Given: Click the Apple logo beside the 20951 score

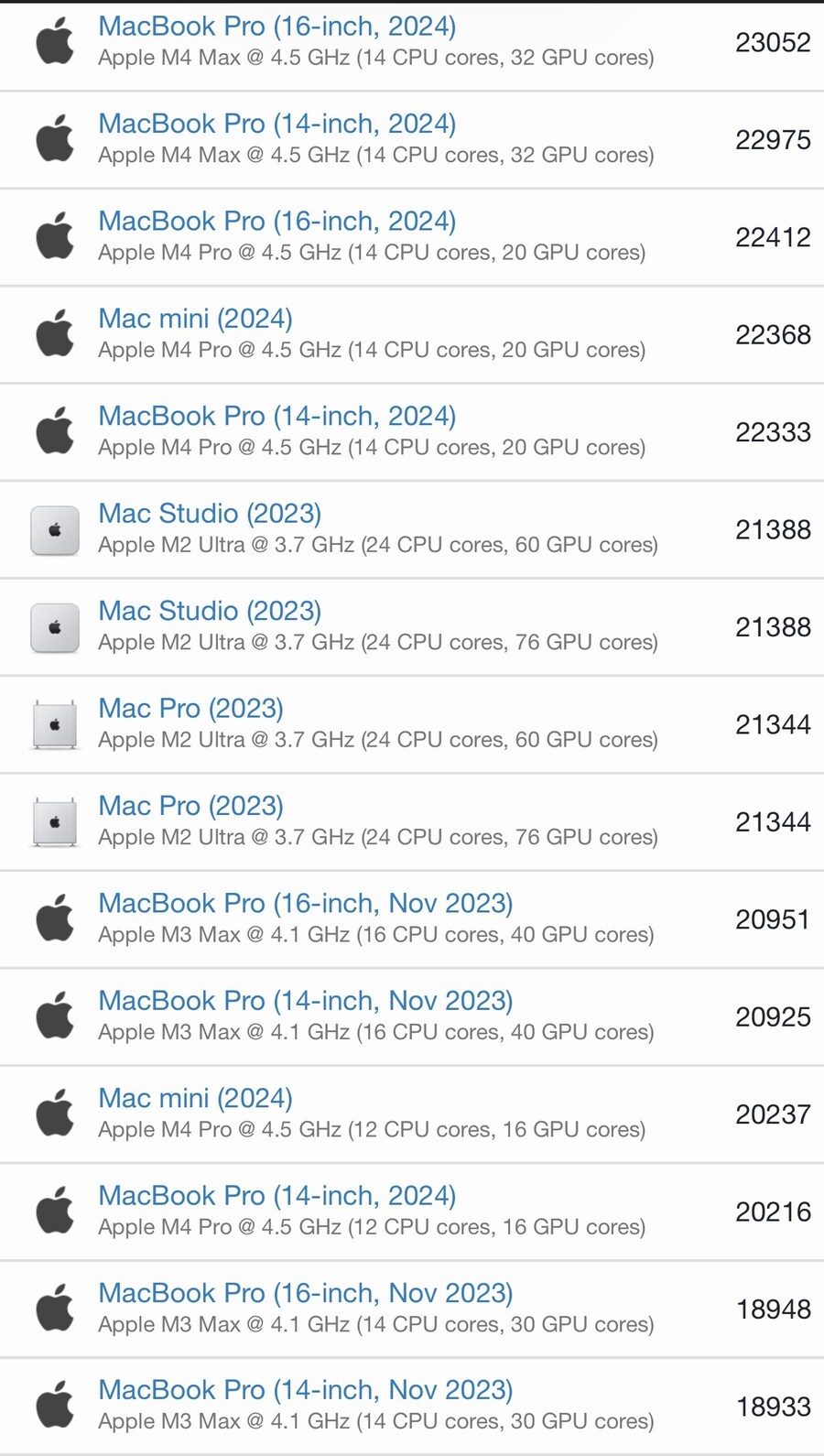Looking at the screenshot, I should pyautogui.click(x=55, y=919).
